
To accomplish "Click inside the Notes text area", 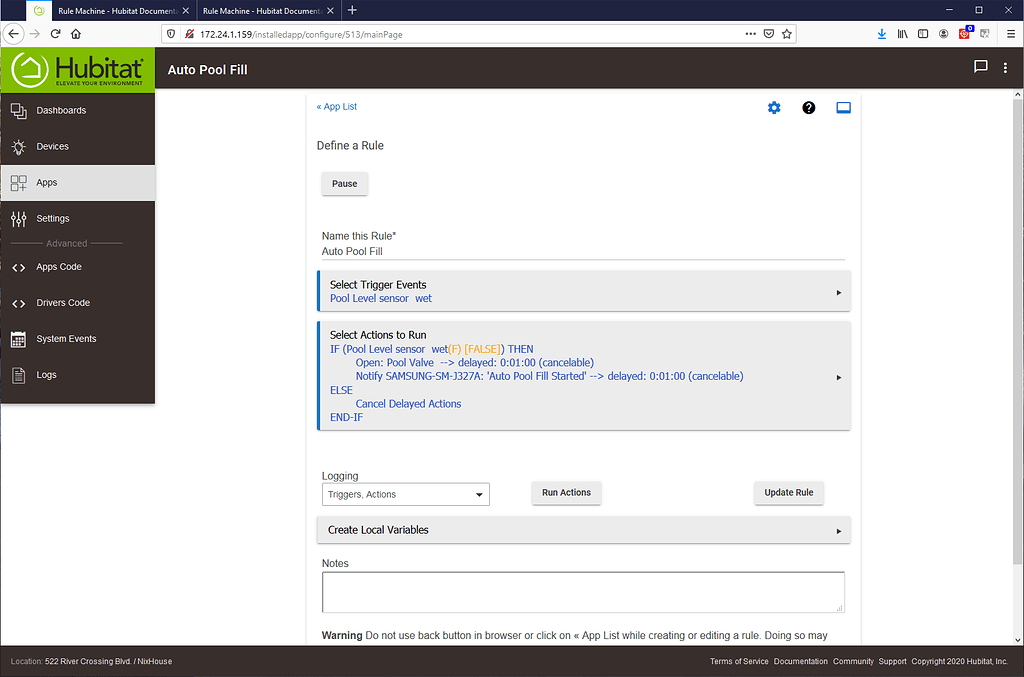I will (x=582, y=592).
